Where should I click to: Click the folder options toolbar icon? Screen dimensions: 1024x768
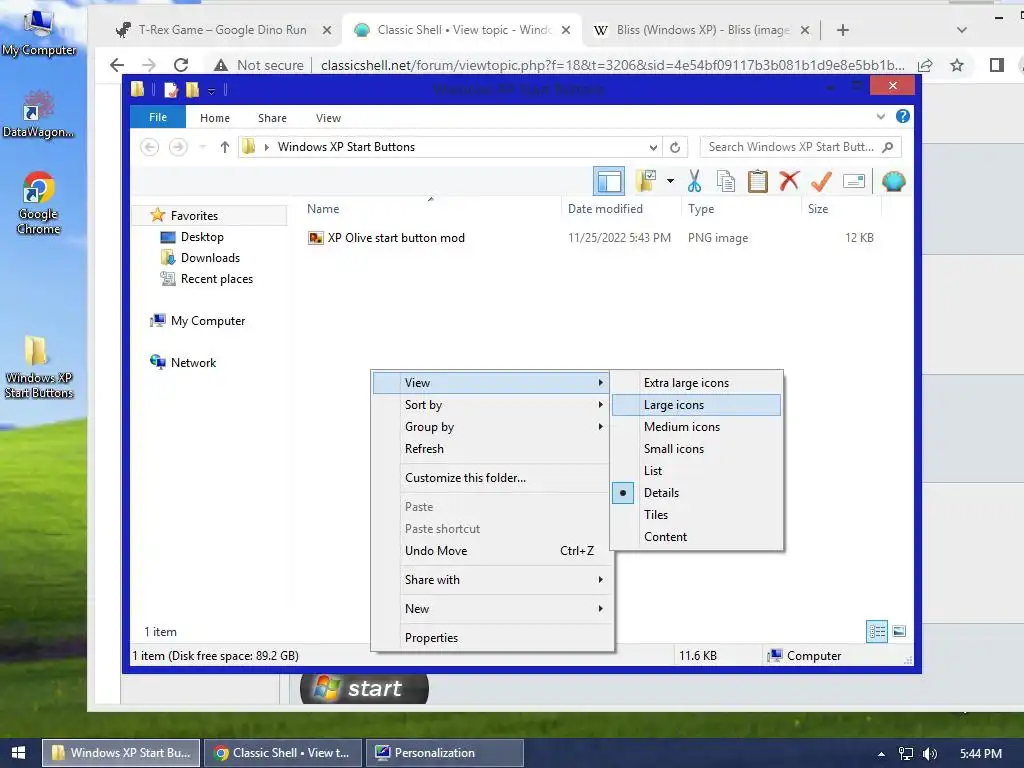(x=646, y=181)
